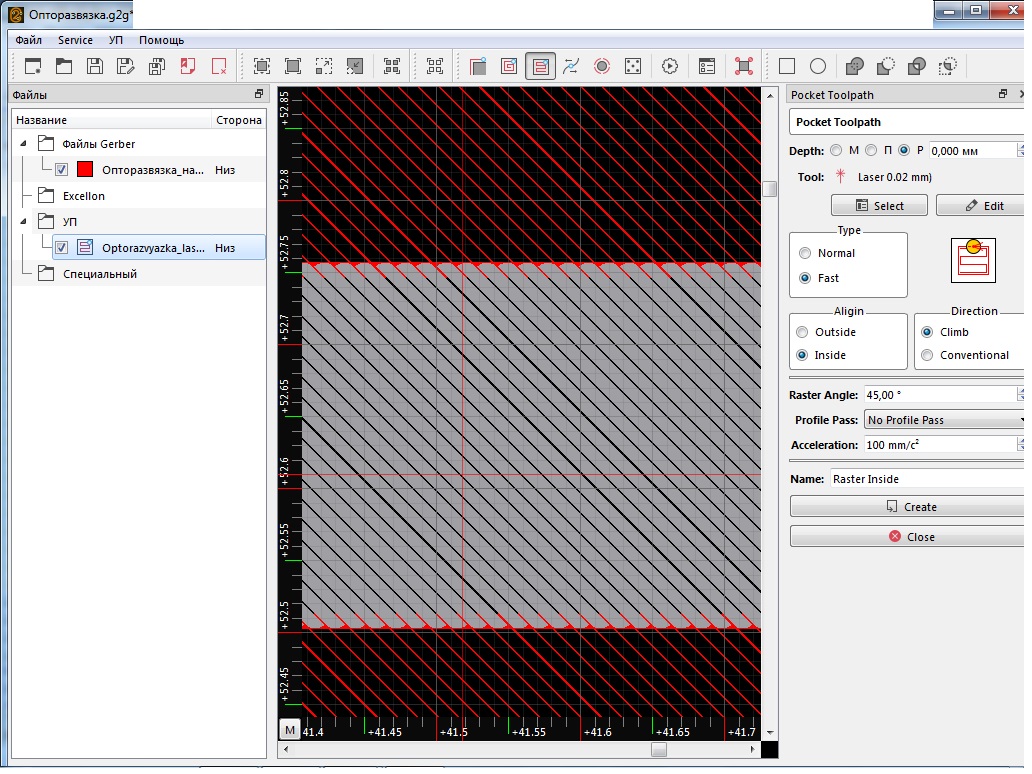Select the Normal type radio button
This screenshot has width=1032, height=774.
(x=805, y=253)
